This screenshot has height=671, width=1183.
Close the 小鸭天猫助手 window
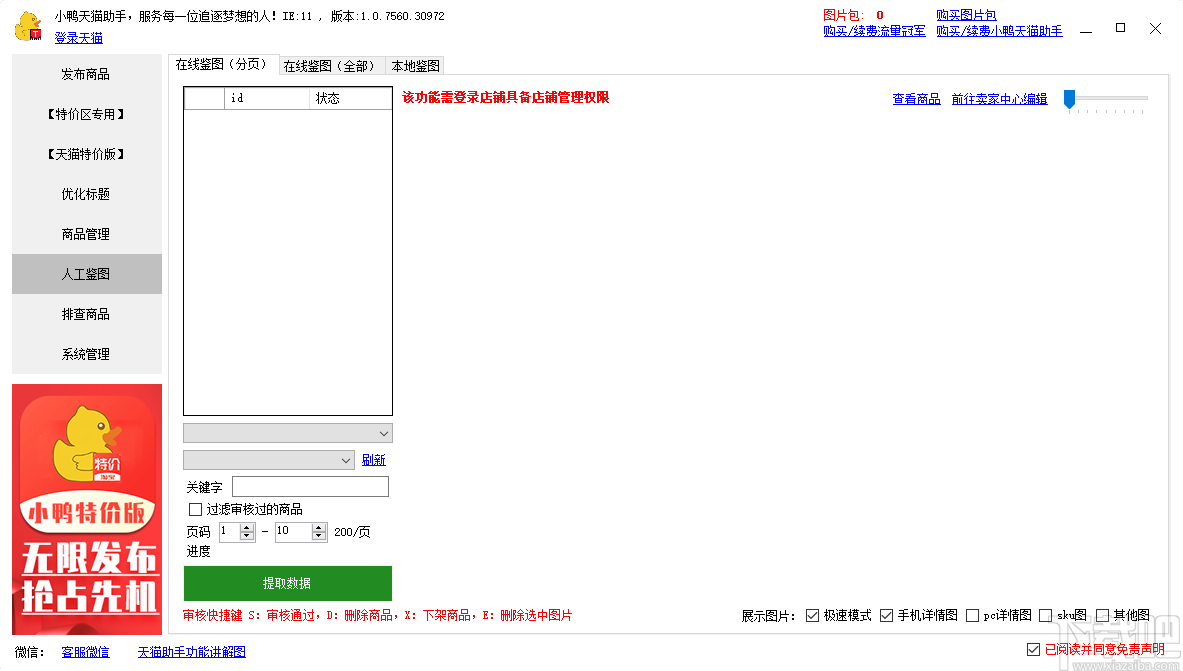pos(1155,28)
